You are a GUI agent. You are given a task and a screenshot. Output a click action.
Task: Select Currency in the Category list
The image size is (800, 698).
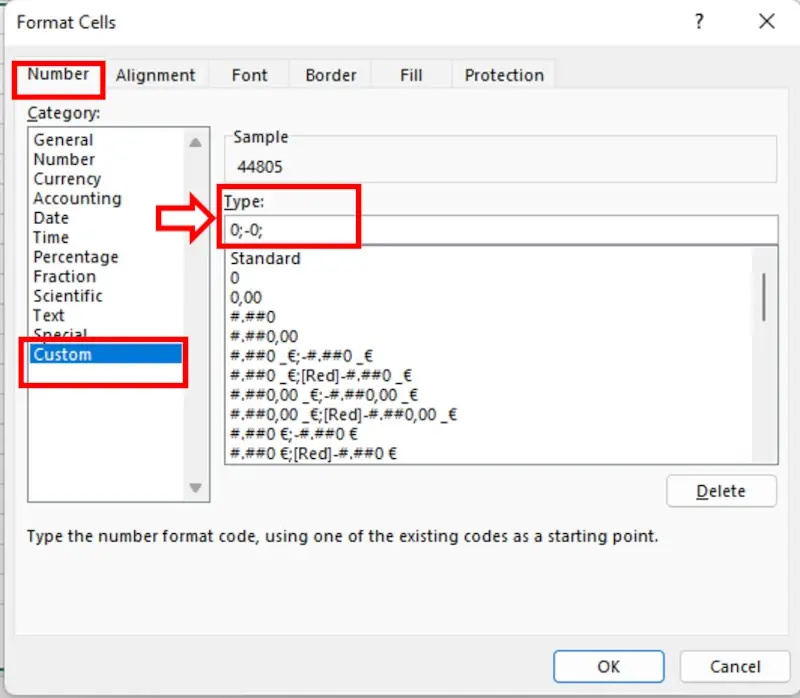pos(67,179)
